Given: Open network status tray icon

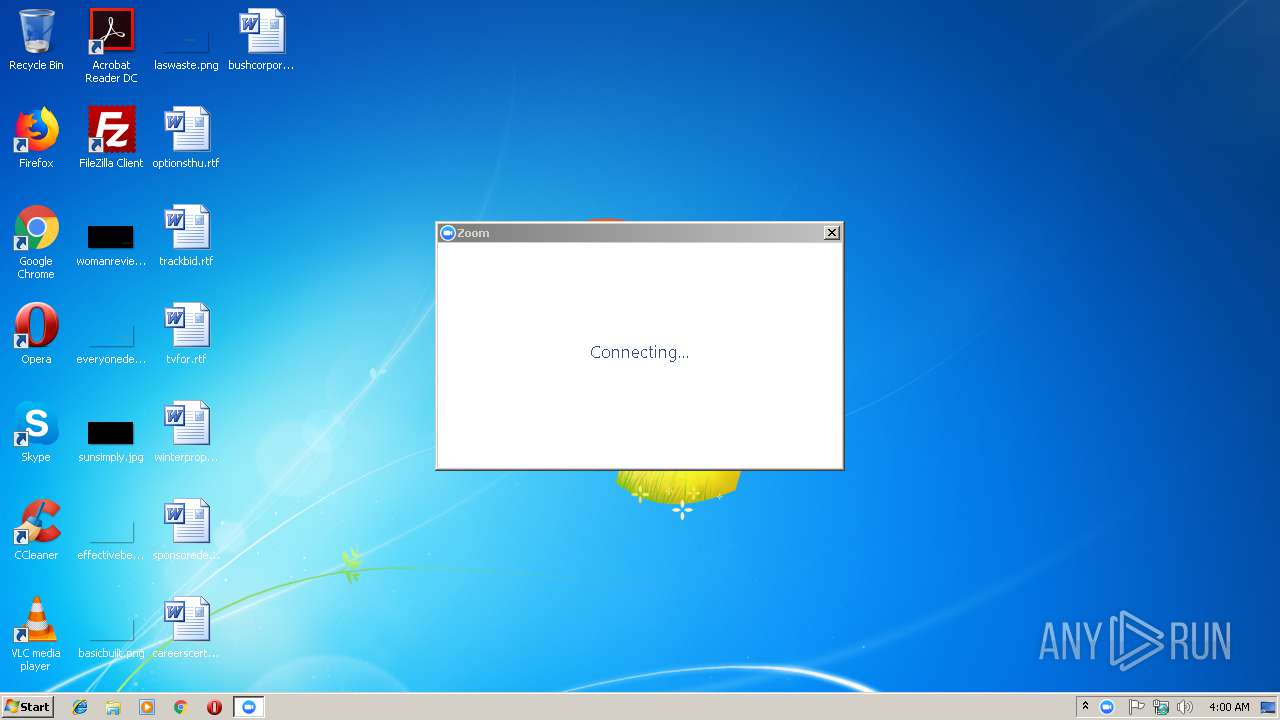Looking at the screenshot, I should pyautogui.click(x=1161, y=707).
